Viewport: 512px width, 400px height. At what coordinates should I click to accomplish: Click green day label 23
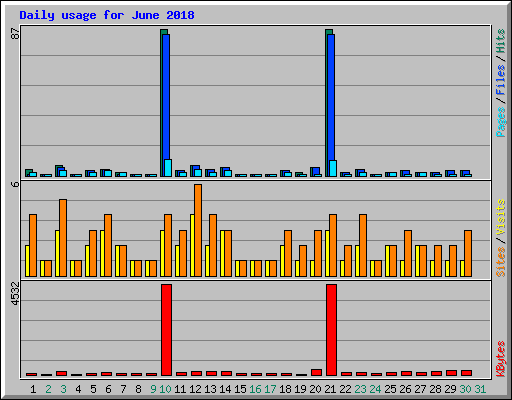click(x=360, y=389)
